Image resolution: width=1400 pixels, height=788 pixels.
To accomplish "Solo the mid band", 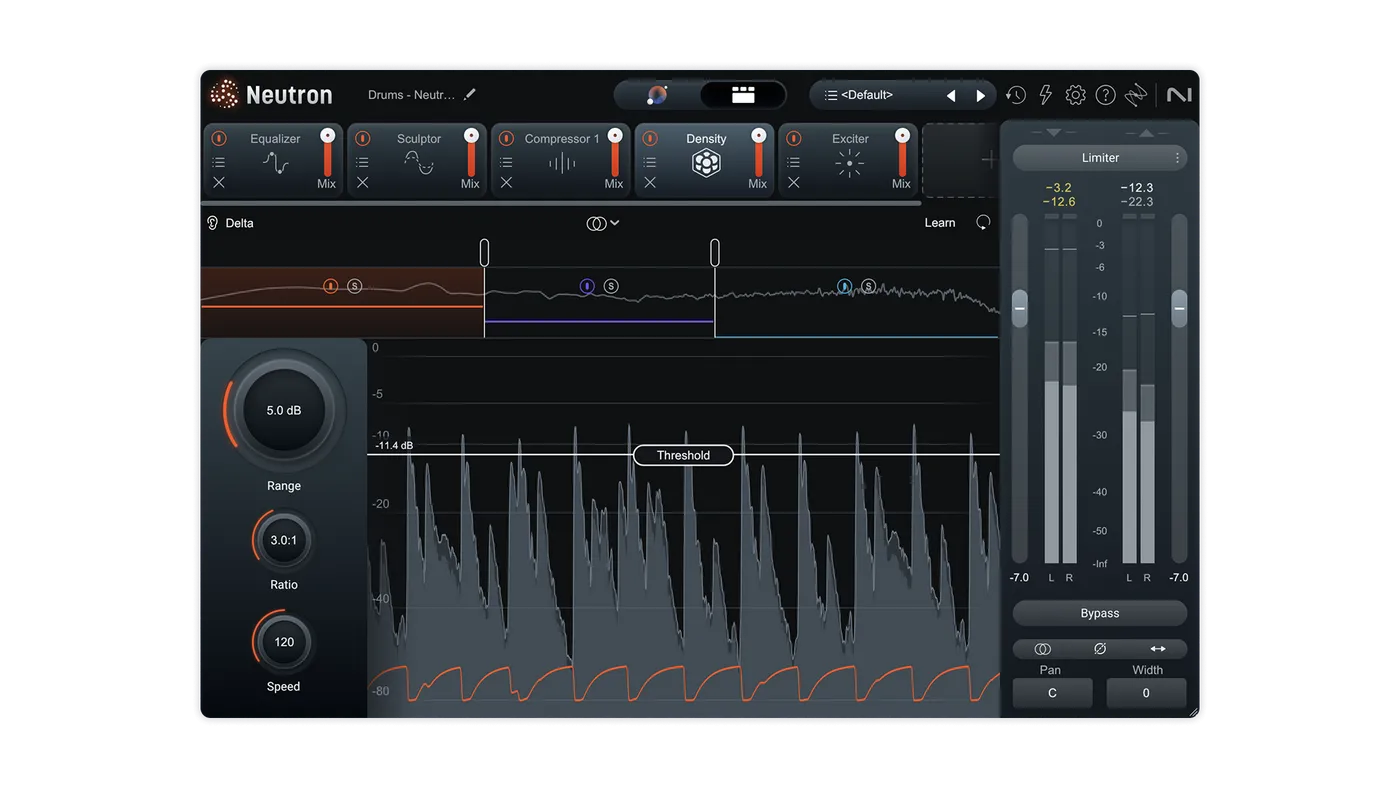I will pos(611,286).
